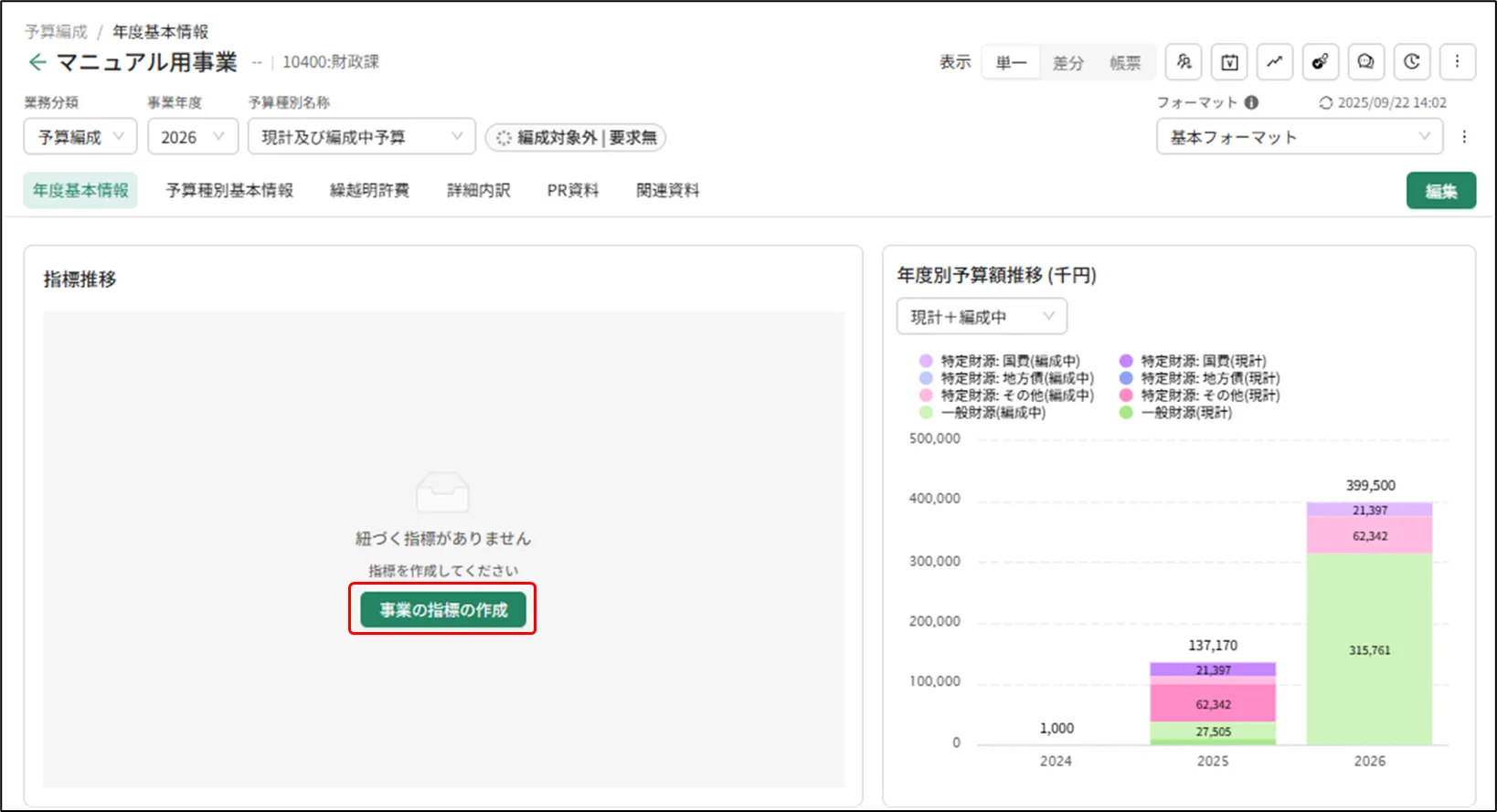
Task: Expand the 事業年度 dropdown showing 2026
Action: click(193, 137)
